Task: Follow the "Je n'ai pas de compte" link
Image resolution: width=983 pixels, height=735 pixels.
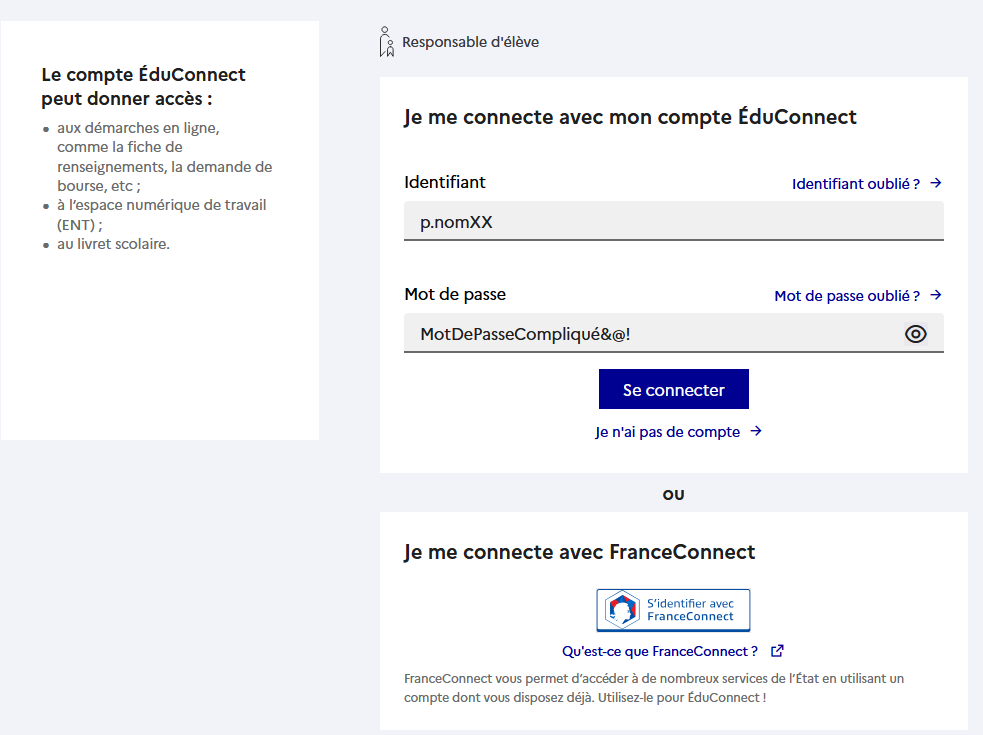Action: (x=668, y=432)
